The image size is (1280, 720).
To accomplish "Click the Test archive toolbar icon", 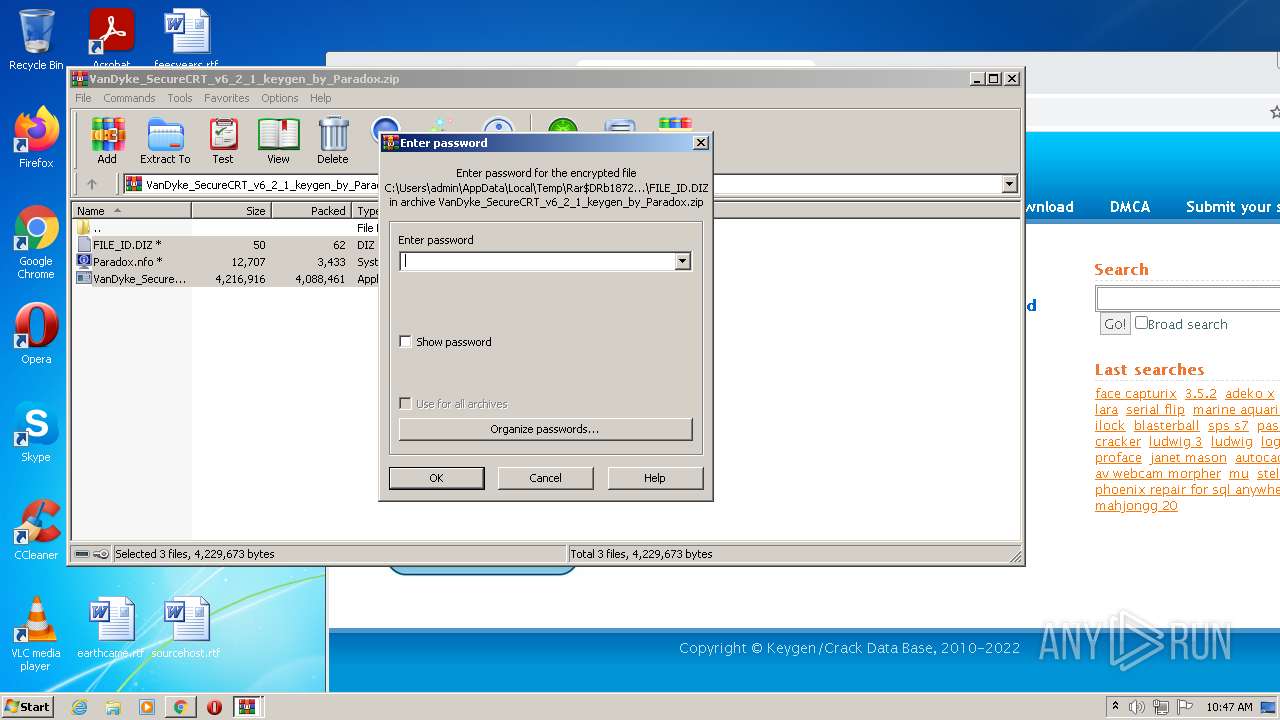I will pos(223,140).
